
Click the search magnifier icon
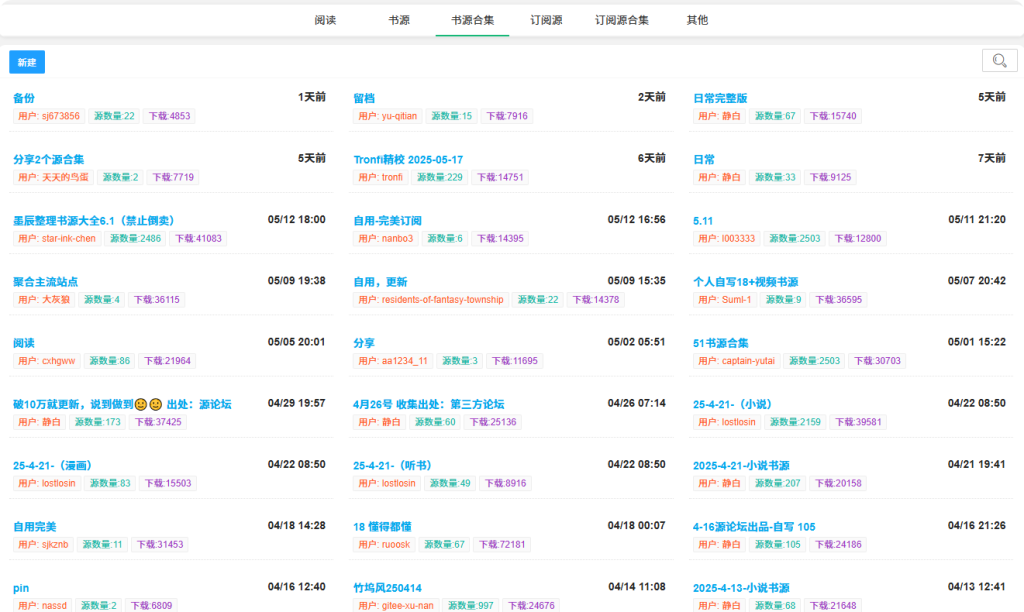pyautogui.click(x=999, y=61)
